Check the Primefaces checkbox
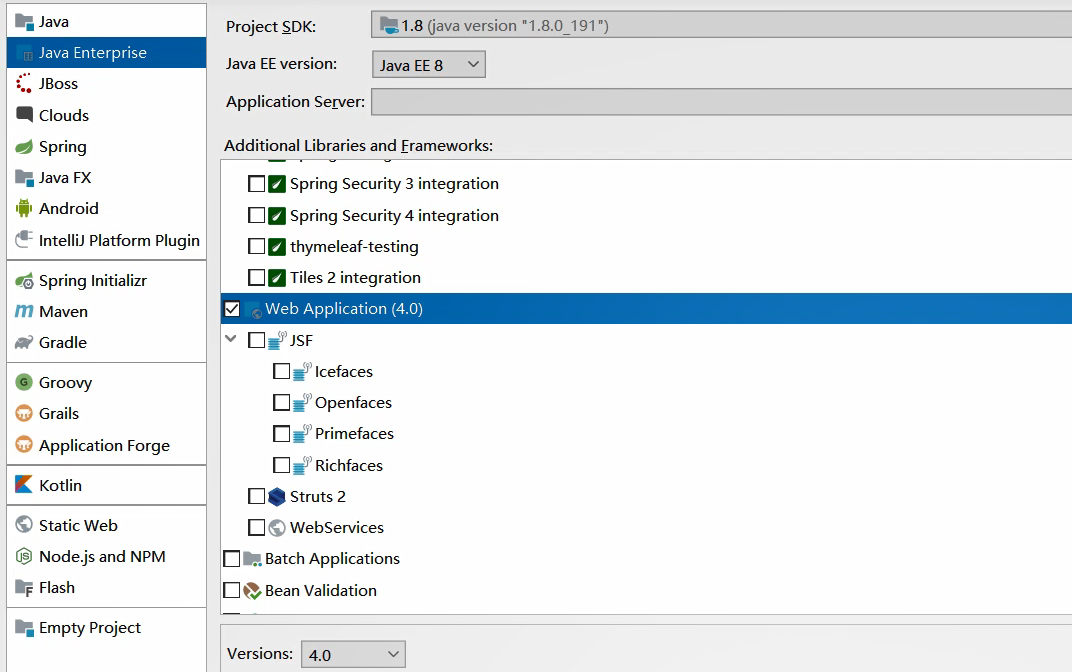Image resolution: width=1072 pixels, height=672 pixels. [x=281, y=433]
